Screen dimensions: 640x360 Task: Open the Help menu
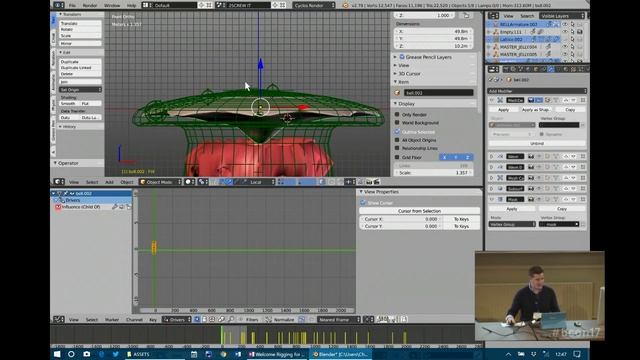pyautogui.click(x=131, y=6)
